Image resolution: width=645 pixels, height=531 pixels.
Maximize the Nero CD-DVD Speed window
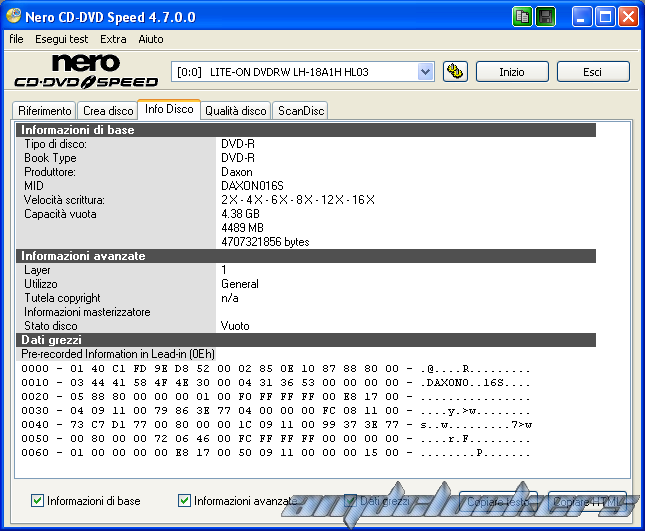coord(605,16)
